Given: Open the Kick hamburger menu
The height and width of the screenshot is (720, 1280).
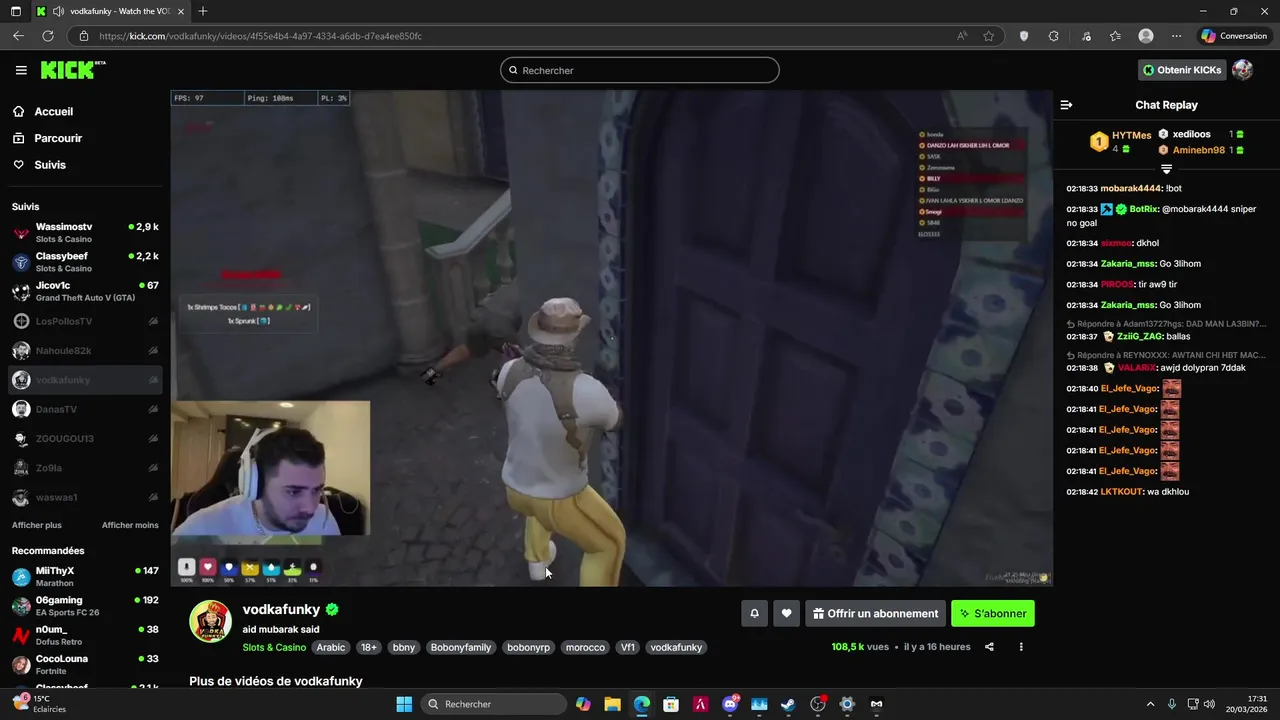Looking at the screenshot, I should coord(21,70).
